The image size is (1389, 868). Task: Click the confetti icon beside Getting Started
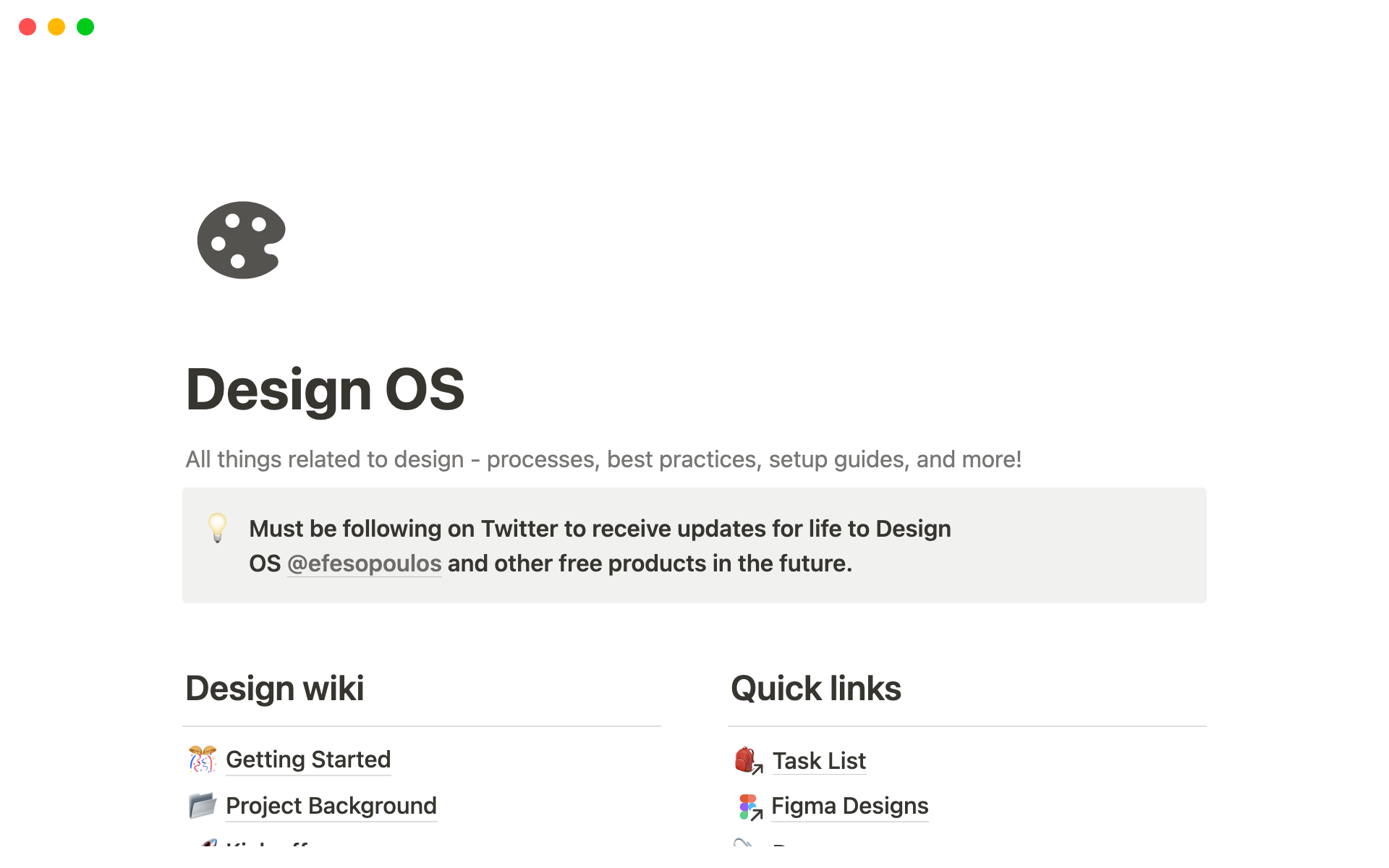pos(203,759)
